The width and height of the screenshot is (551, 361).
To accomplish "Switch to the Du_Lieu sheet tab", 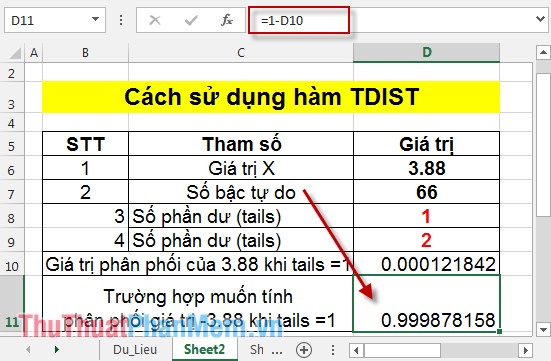I will [135, 350].
